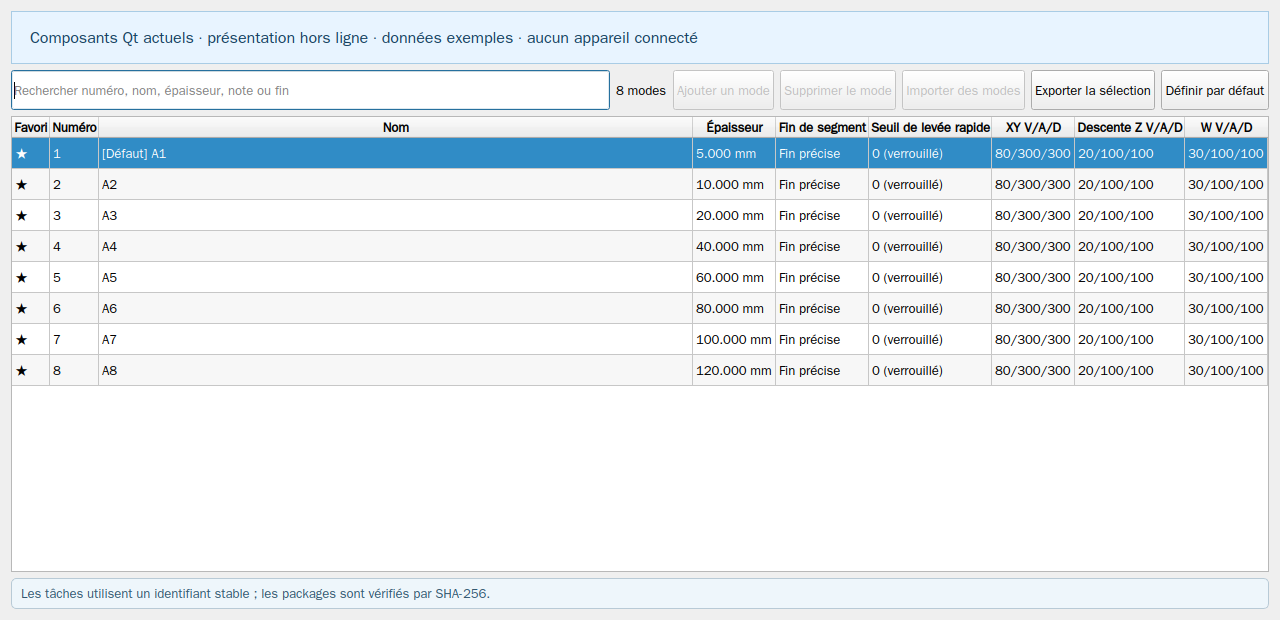Image resolution: width=1280 pixels, height=620 pixels.
Task: Toggle the favorite star for mode A7
Action: click(22, 340)
